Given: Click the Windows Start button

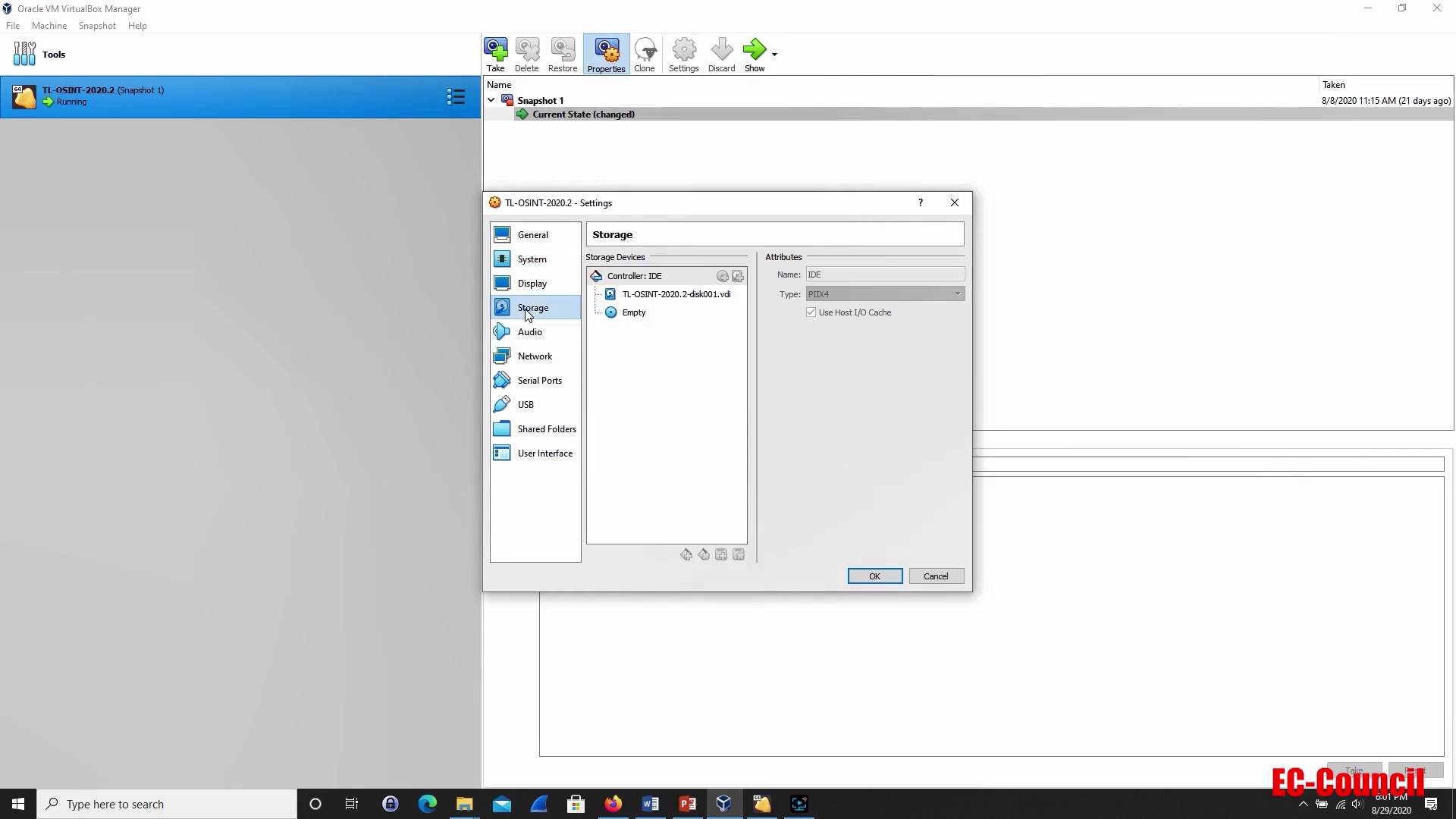Looking at the screenshot, I should tap(18, 804).
